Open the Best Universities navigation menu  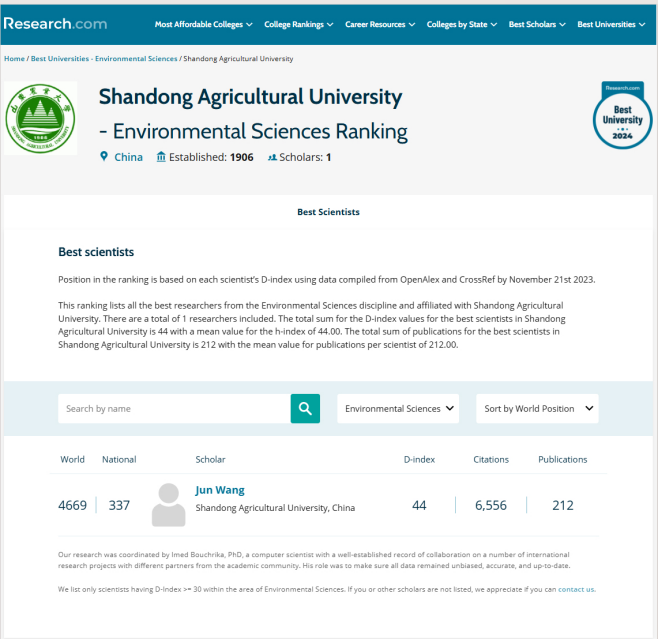click(x=611, y=24)
